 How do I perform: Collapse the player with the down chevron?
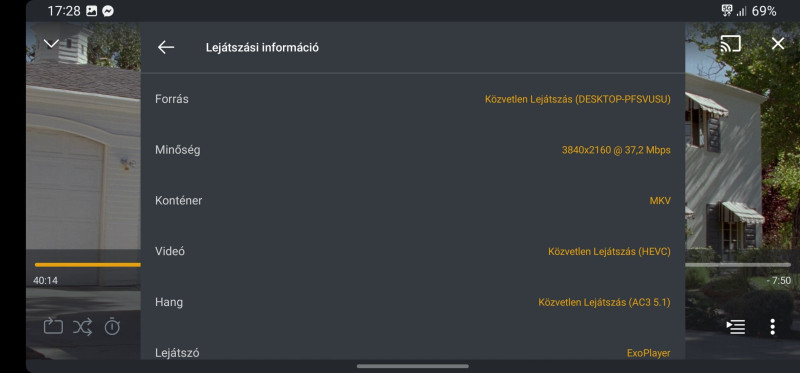tap(52, 43)
